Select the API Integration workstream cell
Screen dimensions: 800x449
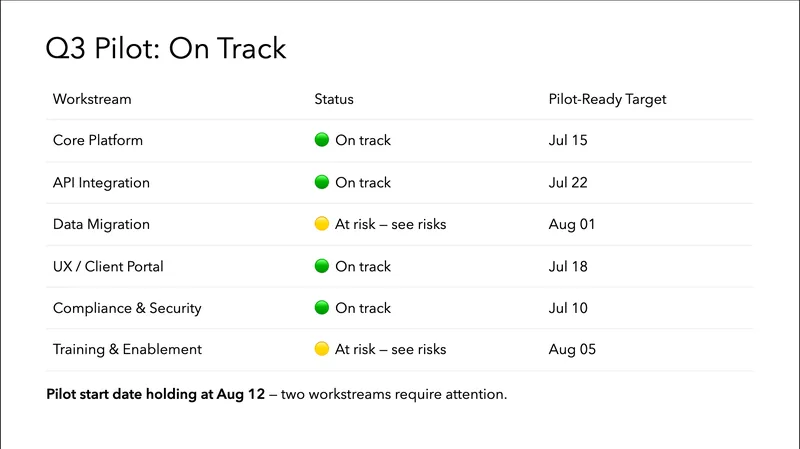tap(101, 182)
